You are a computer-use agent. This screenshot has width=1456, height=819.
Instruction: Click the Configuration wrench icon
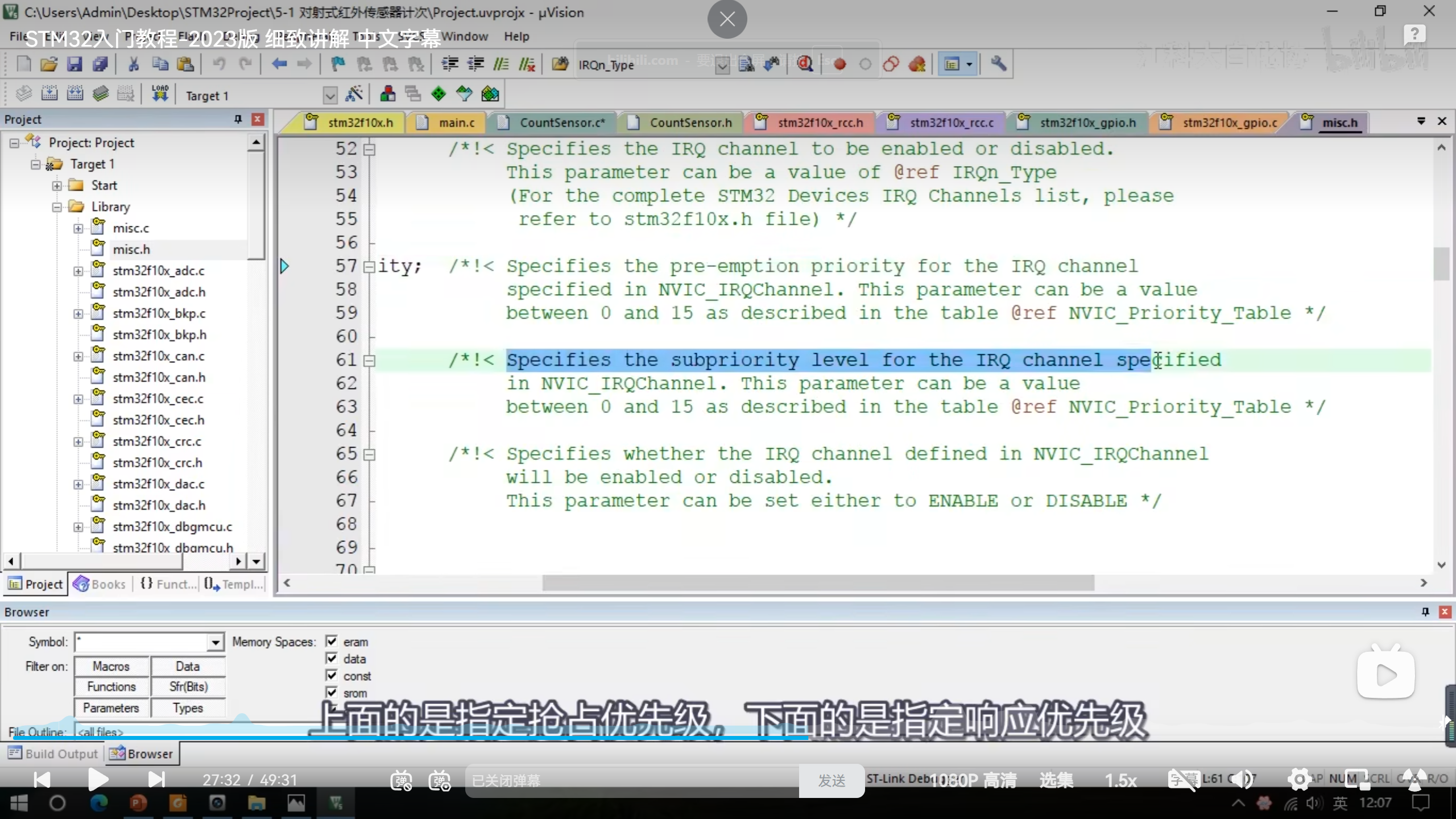pyautogui.click(x=998, y=64)
